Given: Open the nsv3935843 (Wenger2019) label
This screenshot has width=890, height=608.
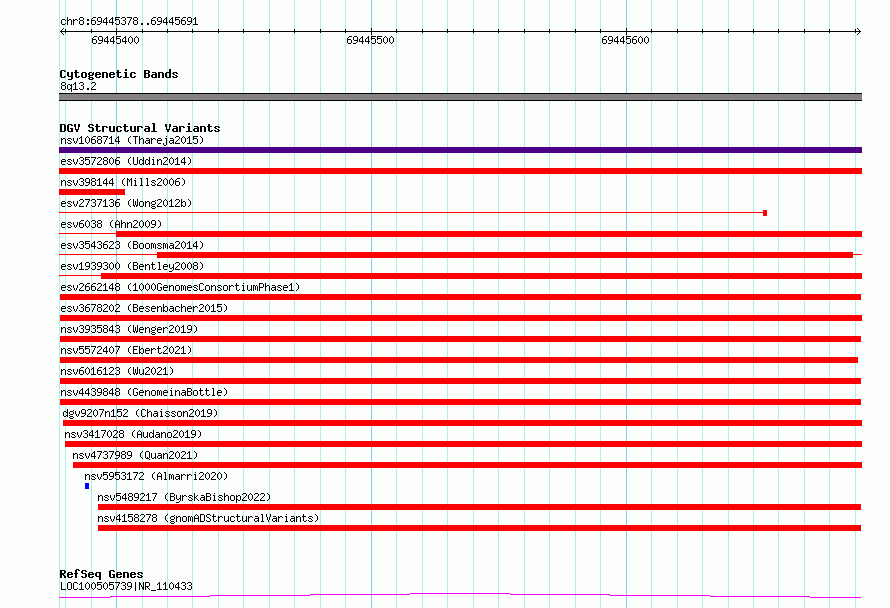Looking at the screenshot, I should [x=129, y=329].
